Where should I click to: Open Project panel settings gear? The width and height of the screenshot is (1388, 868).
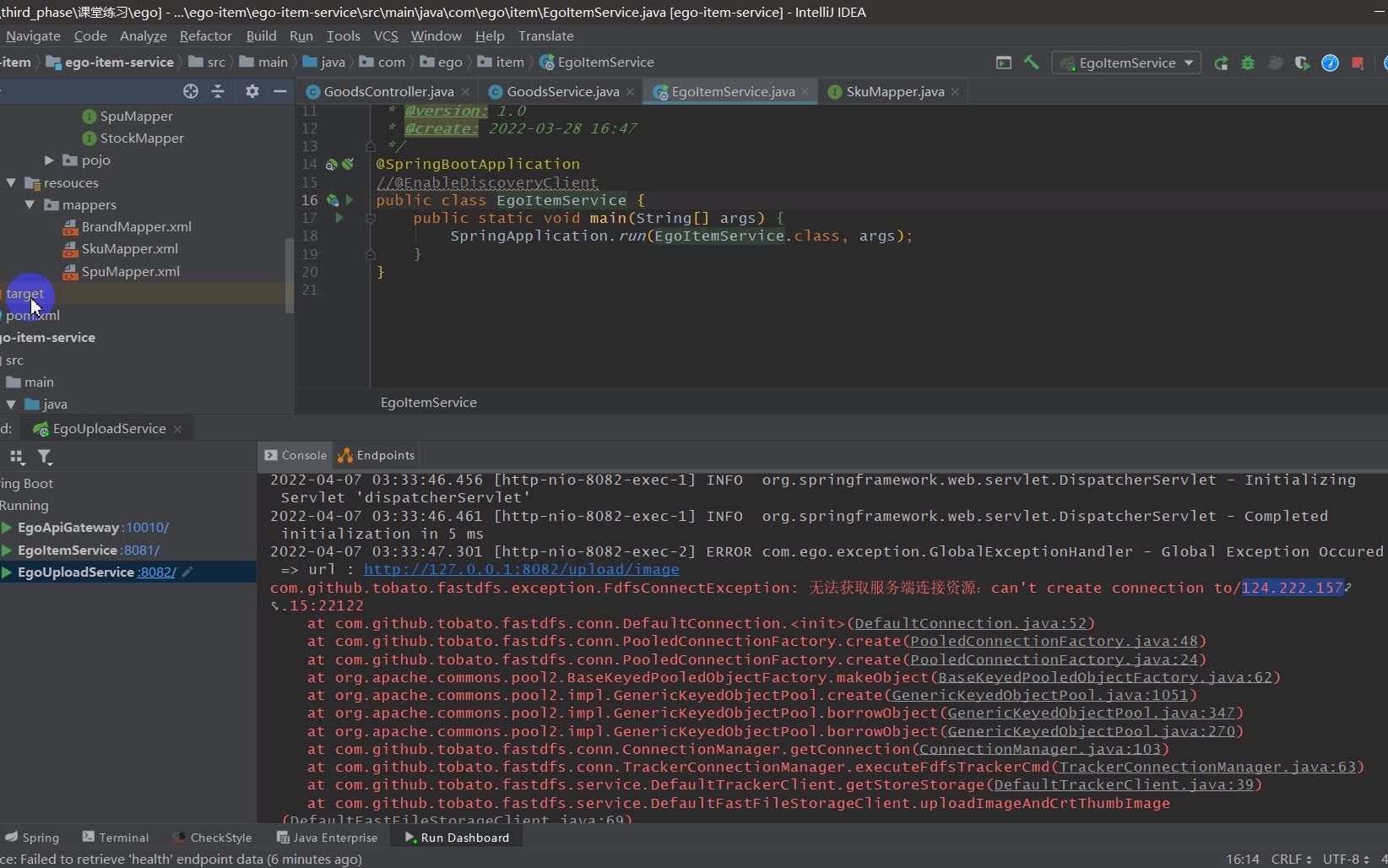point(252,91)
